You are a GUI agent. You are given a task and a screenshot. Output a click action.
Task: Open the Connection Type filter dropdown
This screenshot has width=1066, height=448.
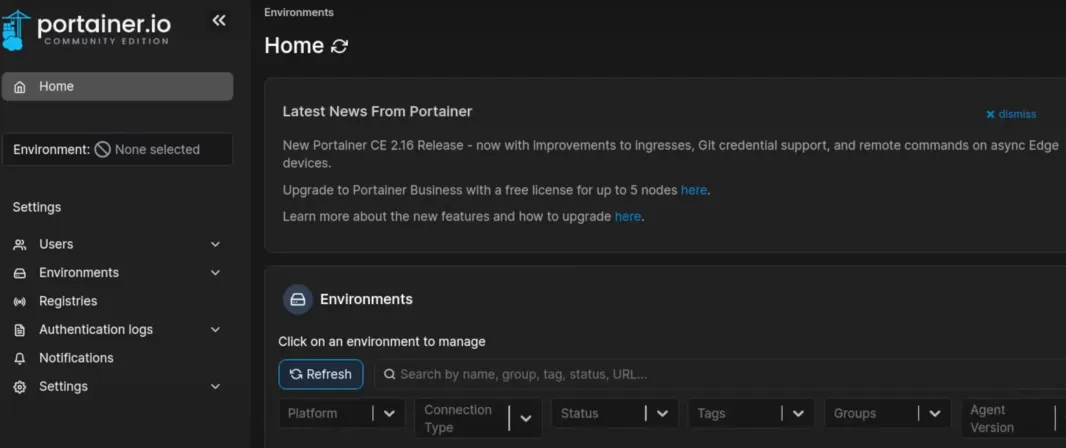pyautogui.click(x=478, y=419)
